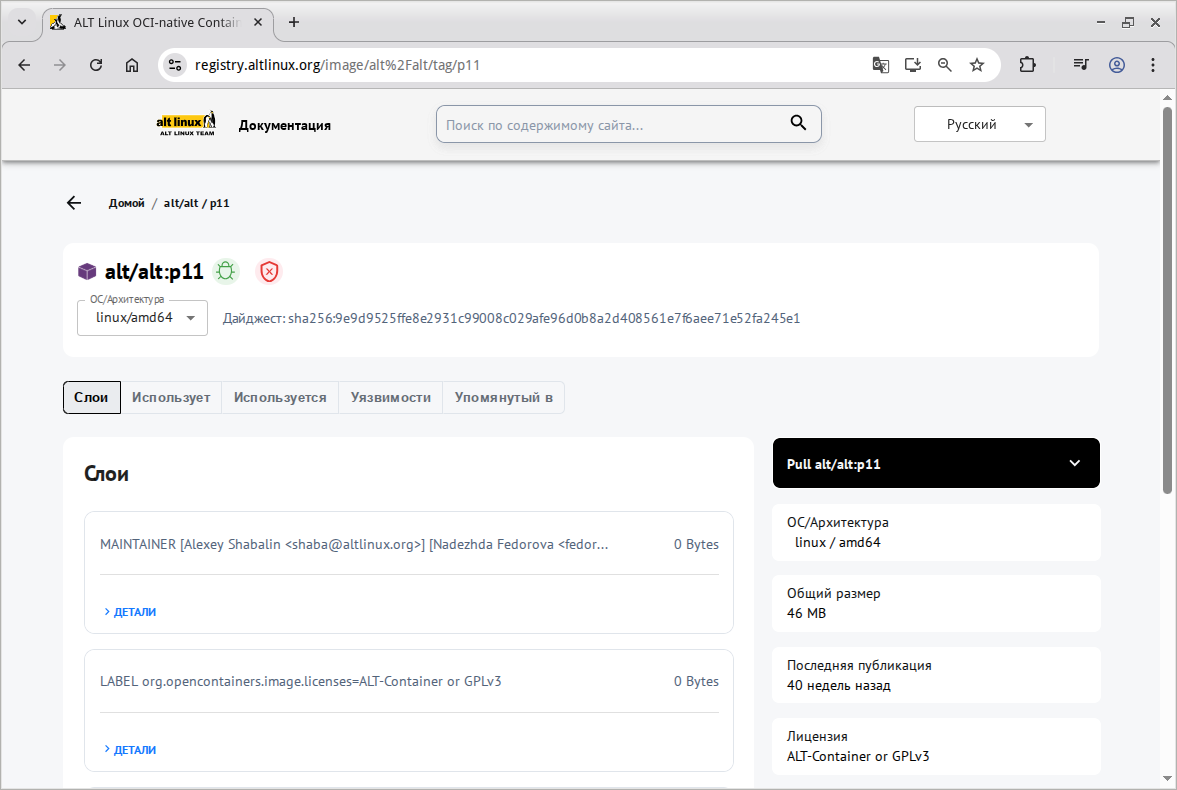Screen dimensions: 1177x790
Task: Switch to the Уязвимости tab
Action: point(390,397)
